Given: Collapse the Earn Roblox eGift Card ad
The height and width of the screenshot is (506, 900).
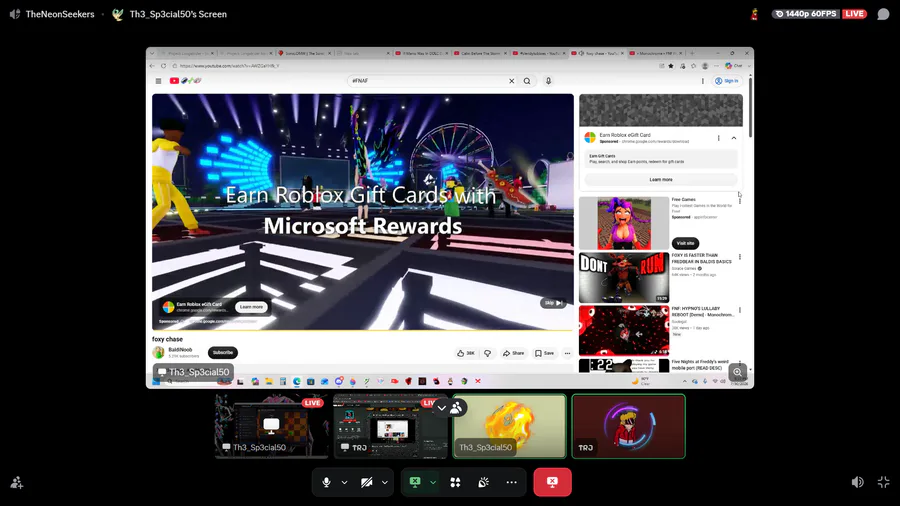Looking at the screenshot, I should pos(734,138).
